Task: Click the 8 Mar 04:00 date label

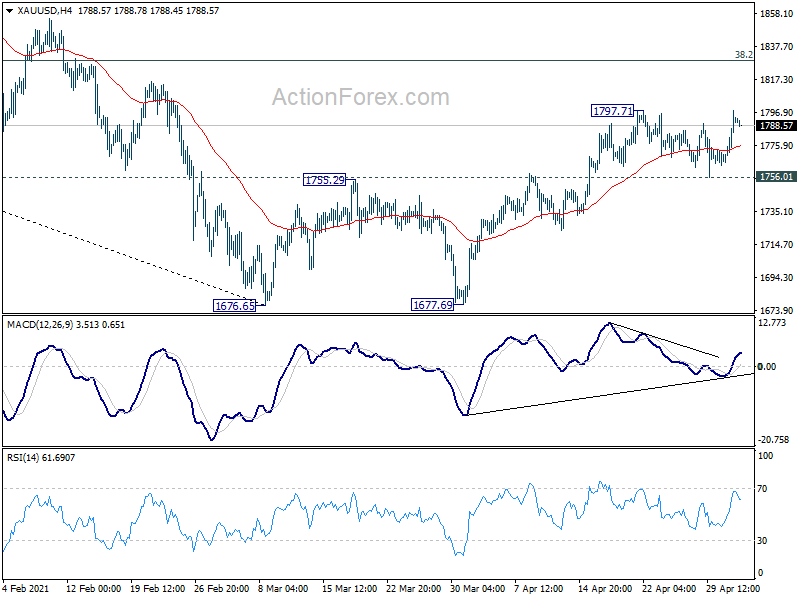Action: (283, 588)
